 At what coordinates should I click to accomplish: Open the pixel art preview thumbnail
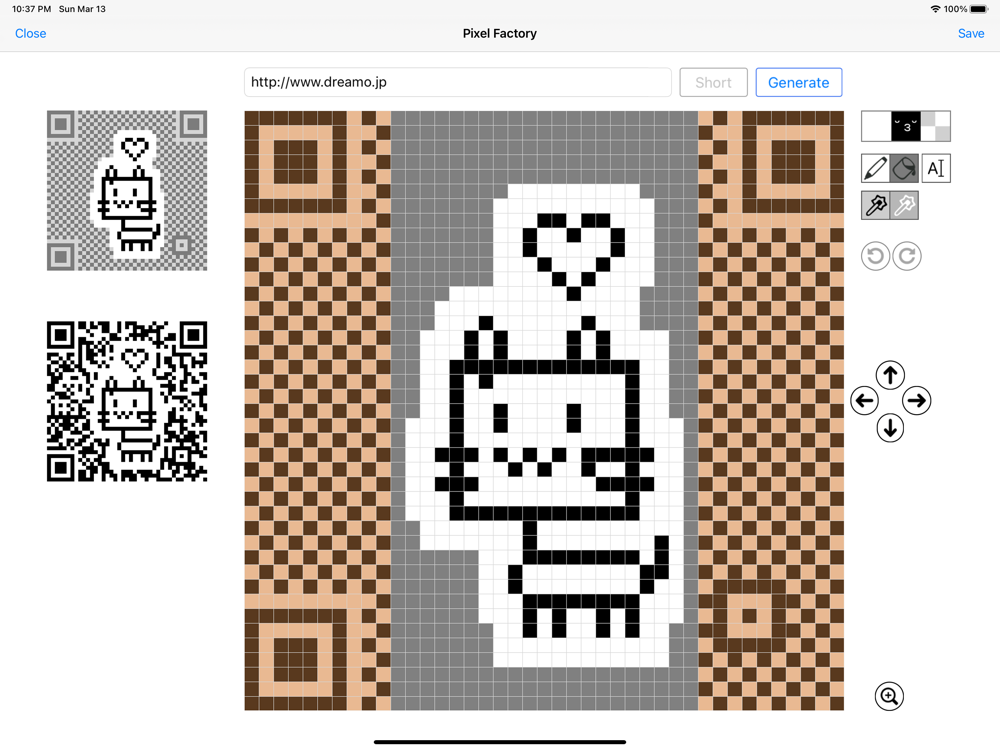click(x=127, y=191)
